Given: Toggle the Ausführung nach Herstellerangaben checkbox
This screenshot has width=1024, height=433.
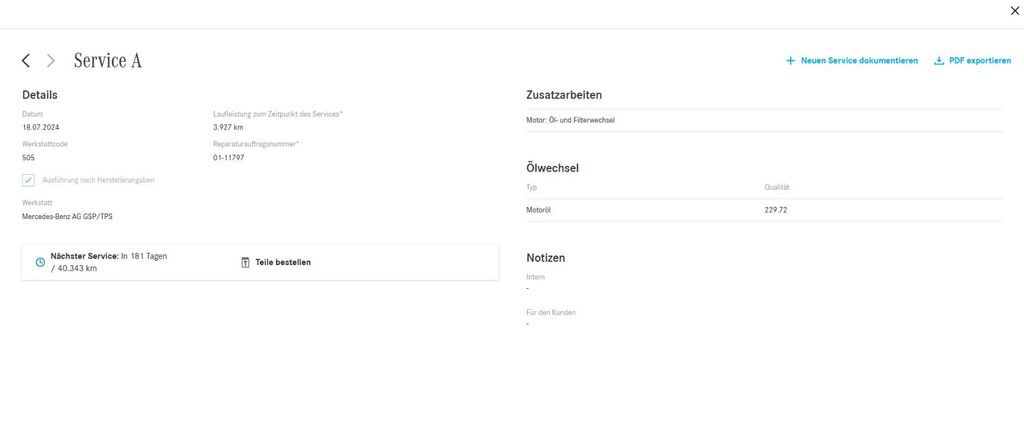Looking at the screenshot, I should click(29, 180).
